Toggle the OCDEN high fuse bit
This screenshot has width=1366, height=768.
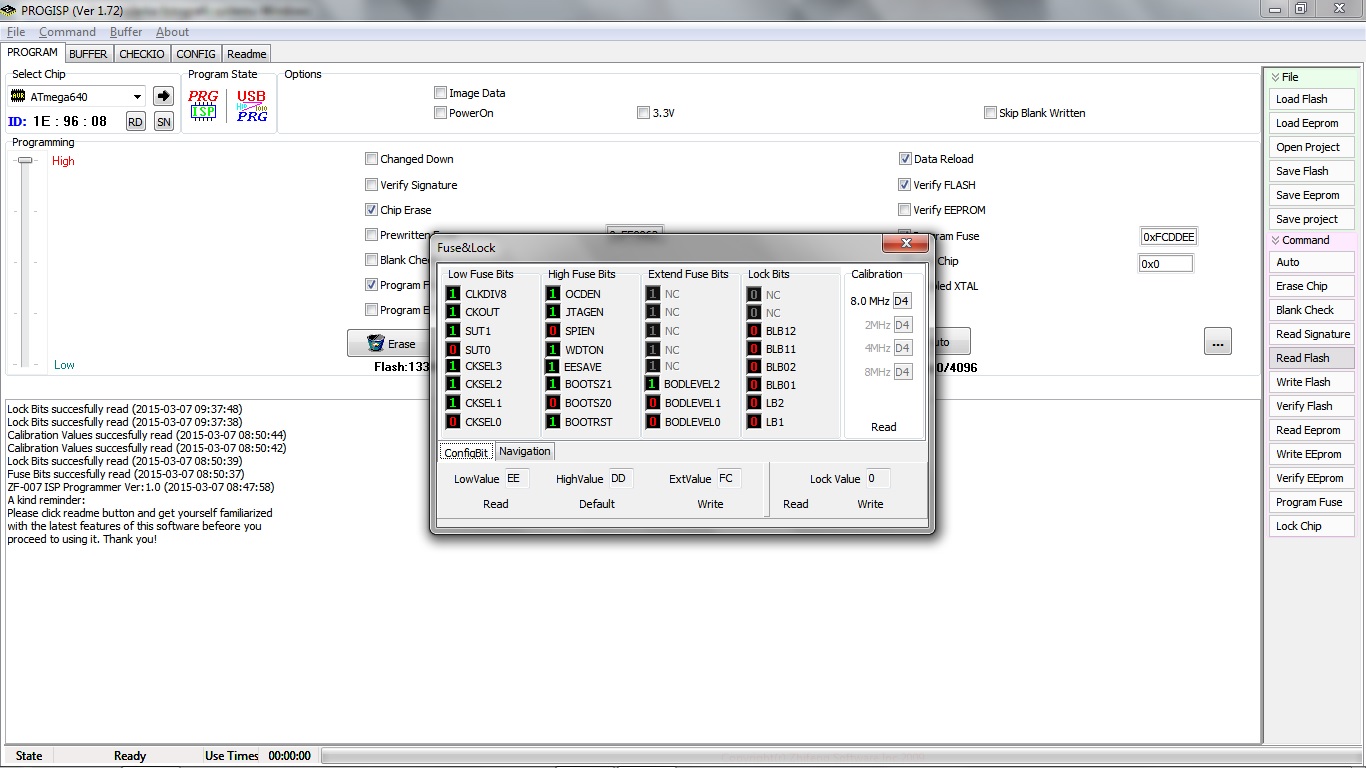click(553, 294)
